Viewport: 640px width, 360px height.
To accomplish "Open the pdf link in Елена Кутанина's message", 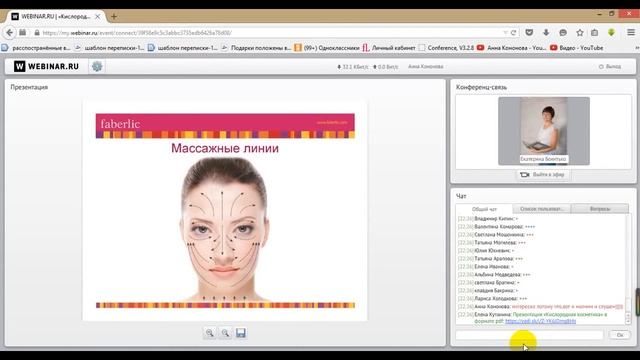I will pos(540,321).
